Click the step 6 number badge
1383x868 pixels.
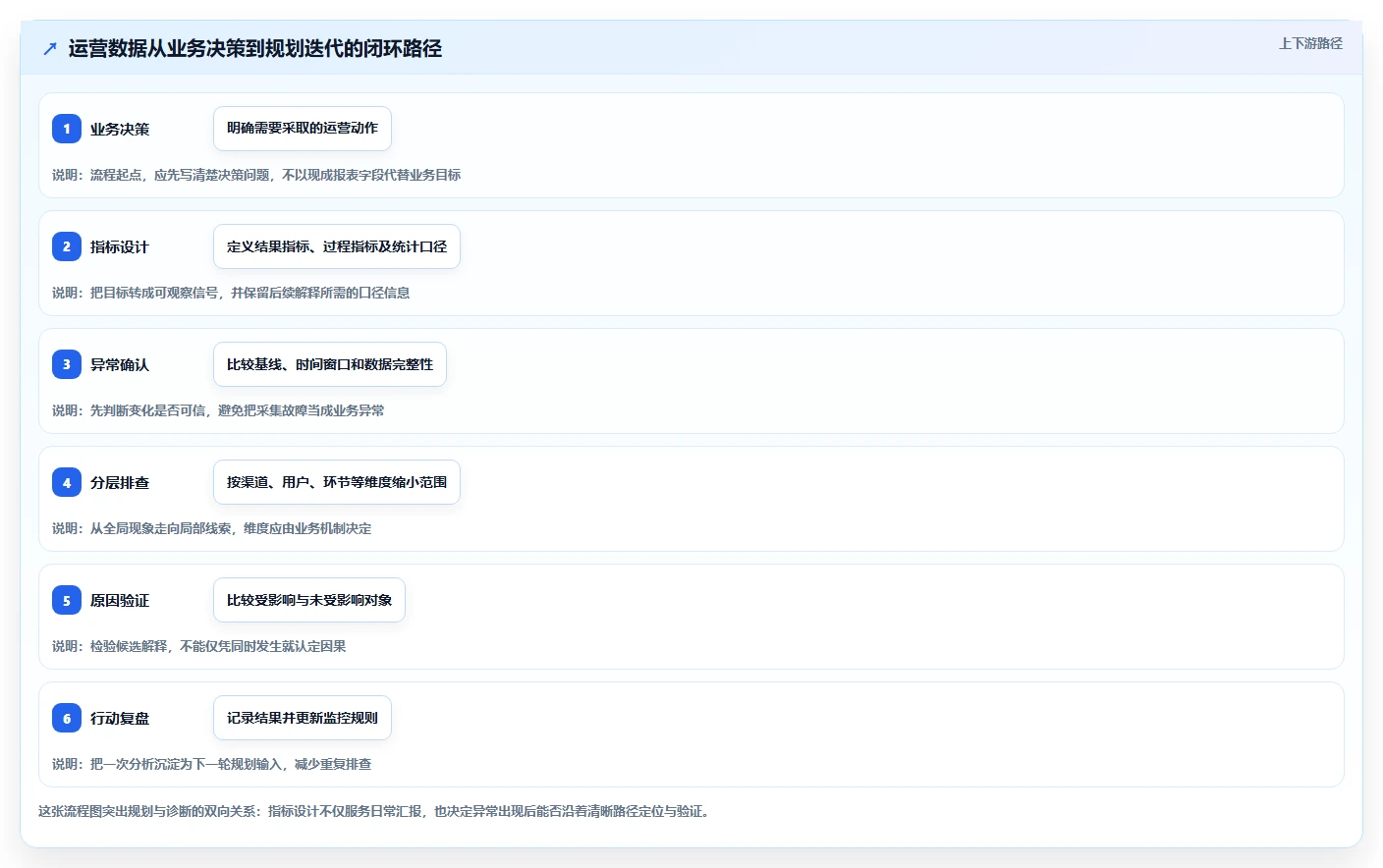pos(67,718)
